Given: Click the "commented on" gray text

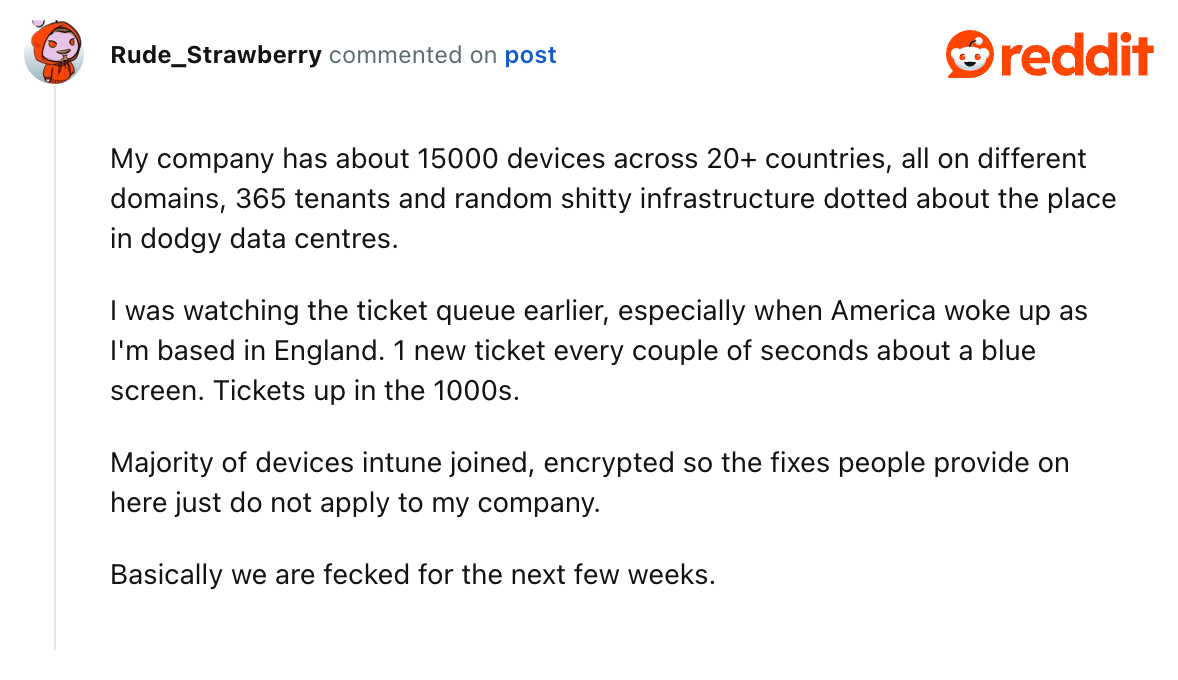Looking at the screenshot, I should click(412, 55).
